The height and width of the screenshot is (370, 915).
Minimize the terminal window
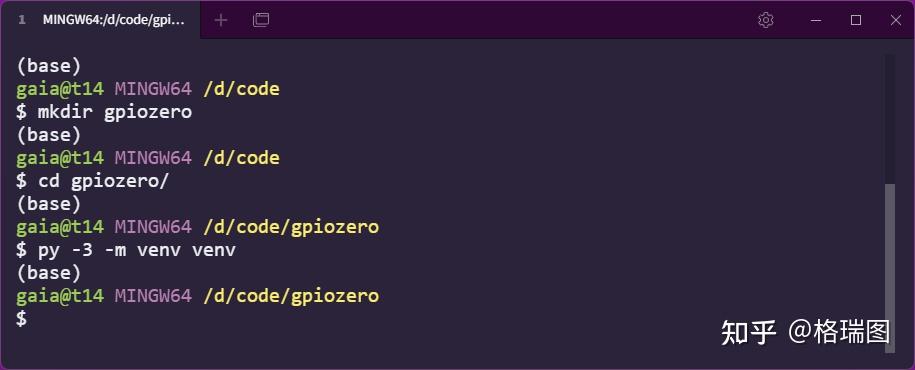pos(816,20)
